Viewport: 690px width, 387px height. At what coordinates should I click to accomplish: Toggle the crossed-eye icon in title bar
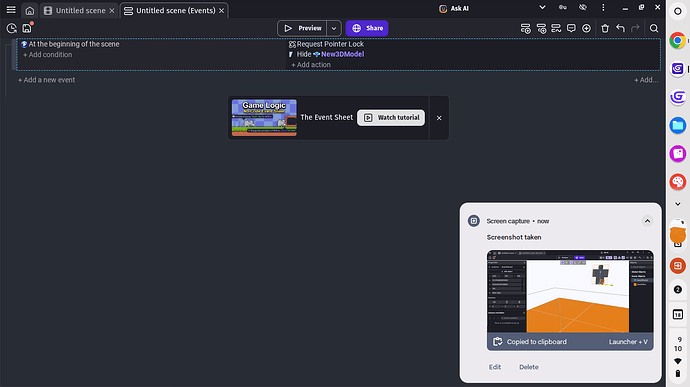click(583, 7)
